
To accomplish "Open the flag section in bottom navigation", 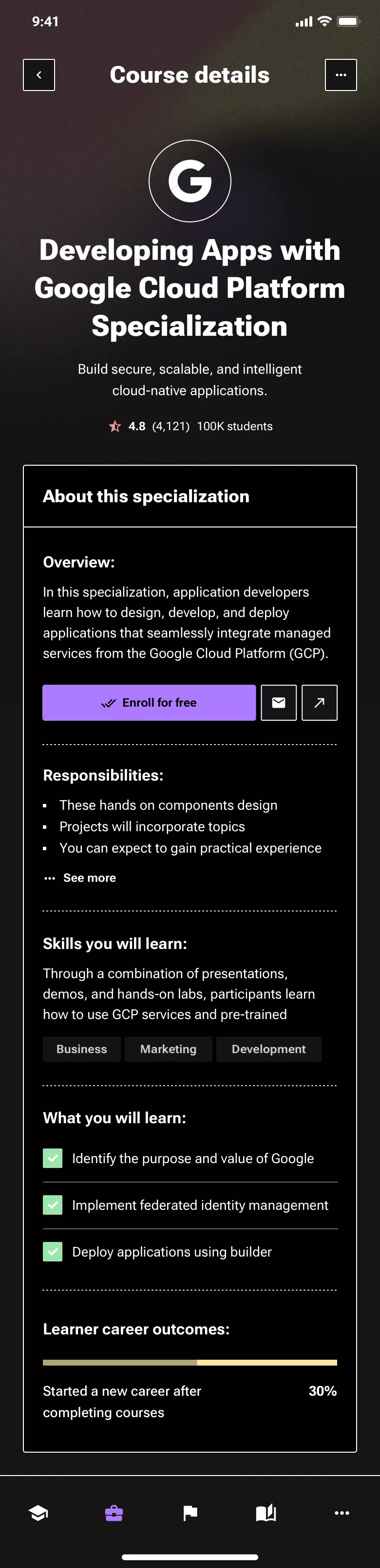I will click(x=190, y=1513).
